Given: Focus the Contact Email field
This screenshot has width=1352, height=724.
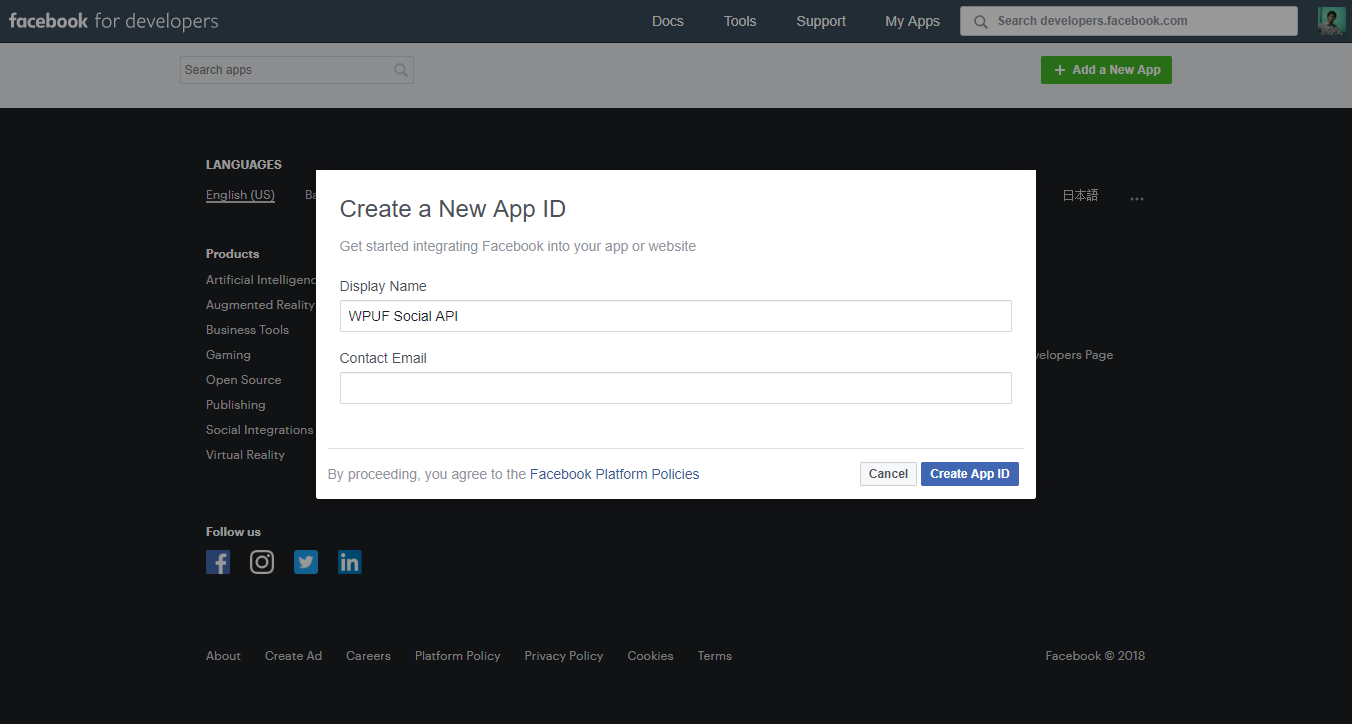Looking at the screenshot, I should (x=676, y=388).
